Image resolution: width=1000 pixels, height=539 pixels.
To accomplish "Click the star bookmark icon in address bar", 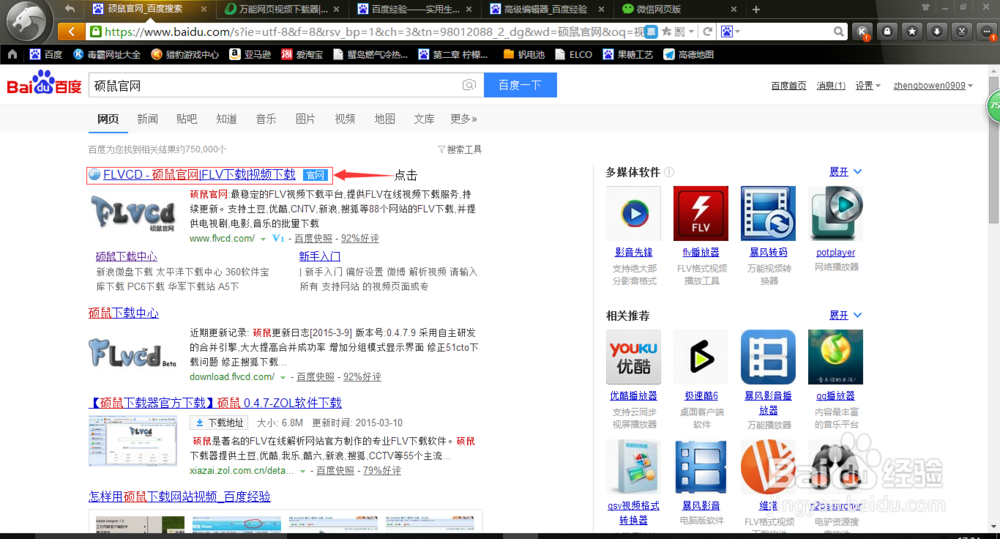I will pyautogui.click(x=666, y=31).
